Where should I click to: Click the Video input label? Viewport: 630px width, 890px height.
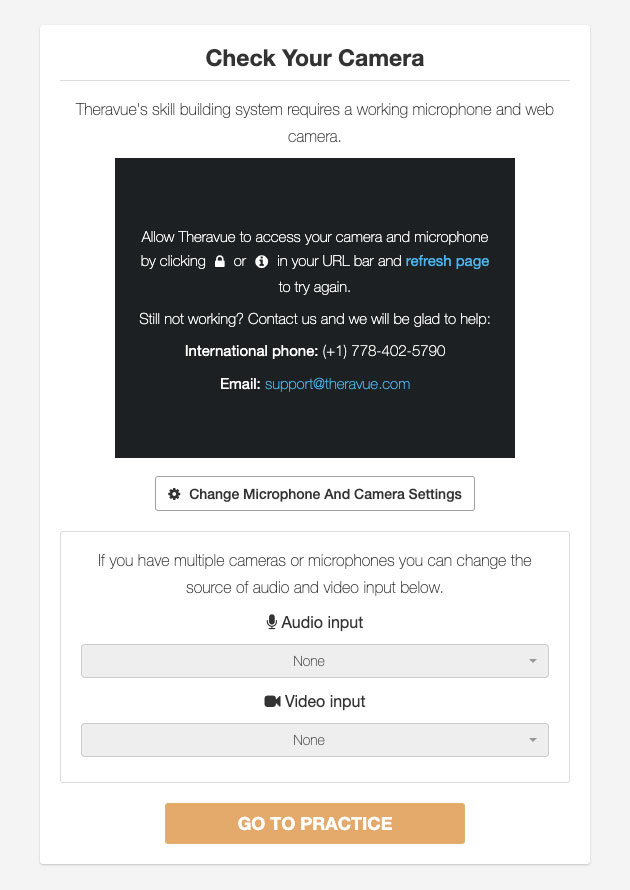(325, 702)
